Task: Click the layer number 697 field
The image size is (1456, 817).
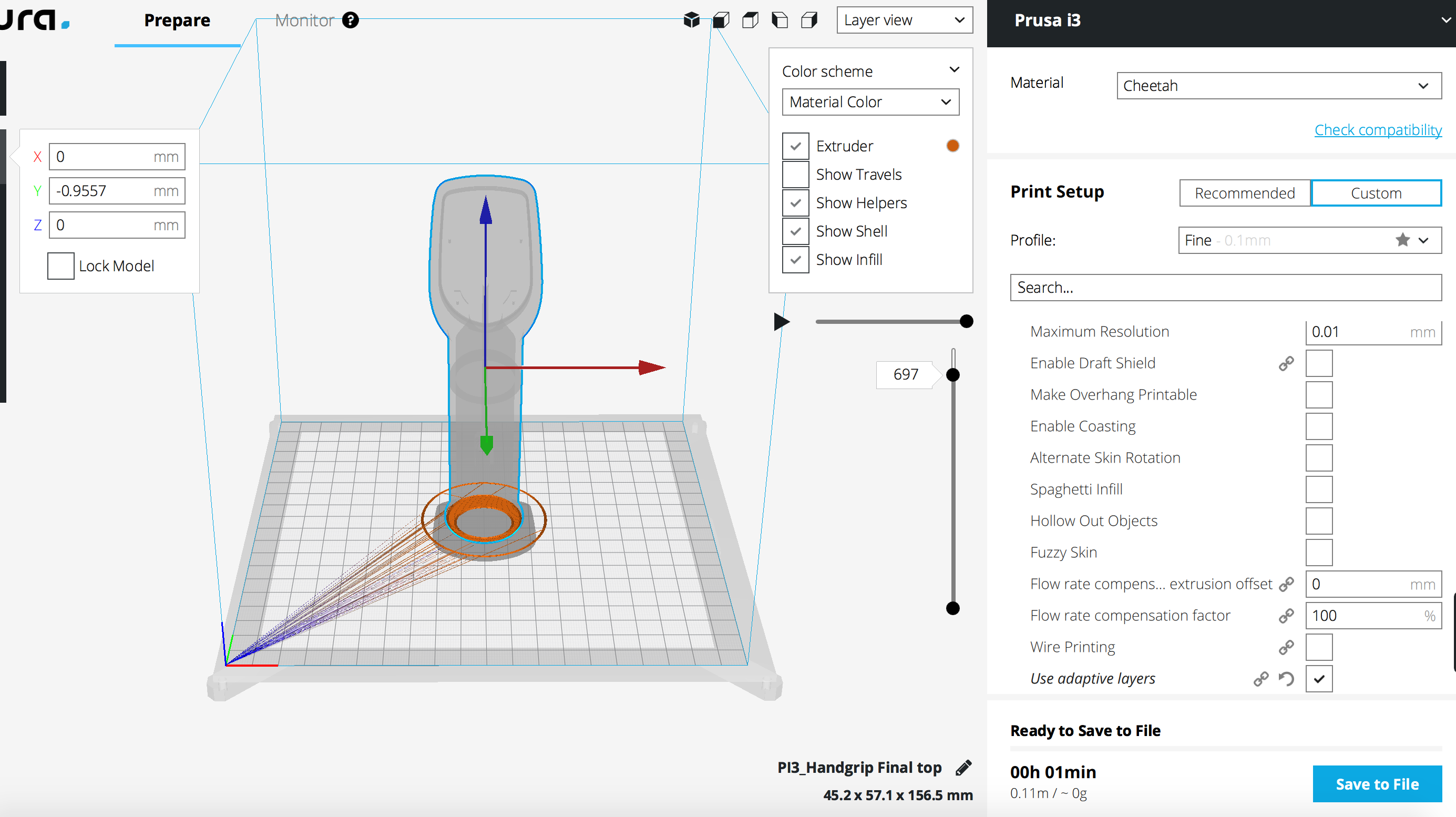Action: point(906,375)
